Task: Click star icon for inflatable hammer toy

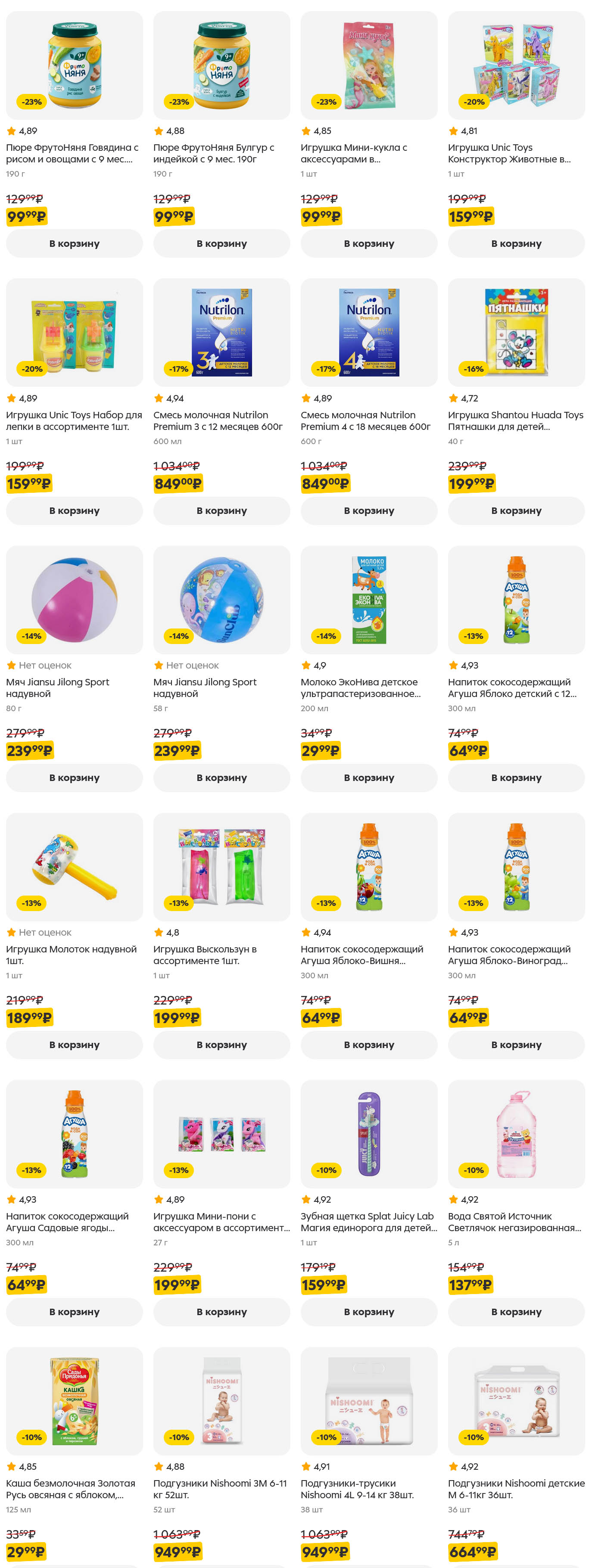Action: (x=11, y=933)
